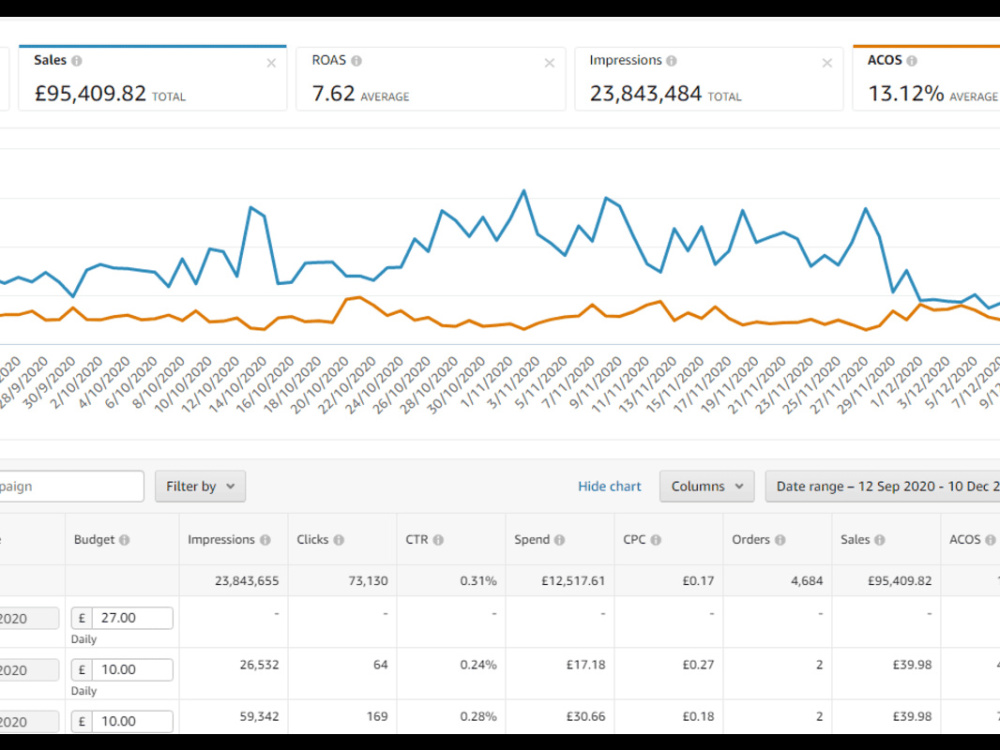Show info for CPC column
This screenshot has width=1000, height=750.
[x=656, y=540]
